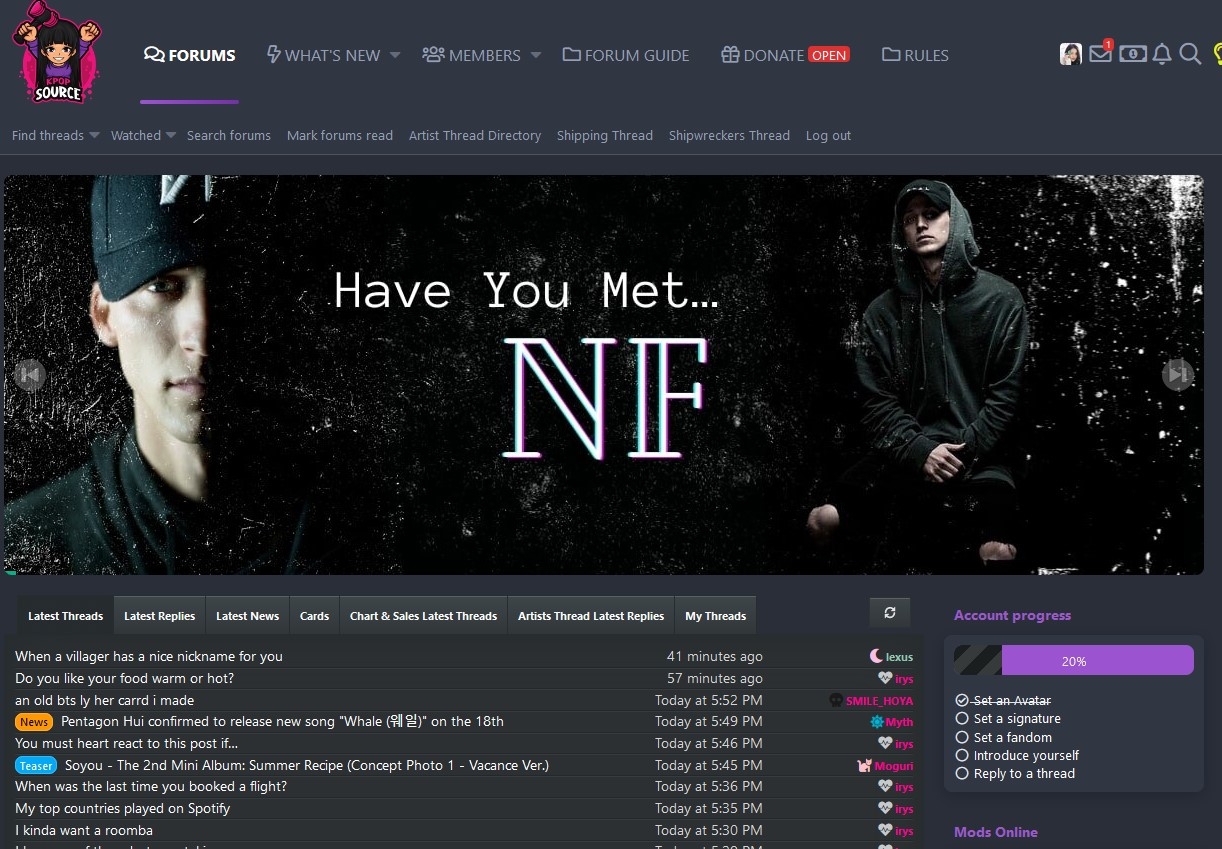Click Mark forums read link
The height and width of the screenshot is (849, 1222).
[x=340, y=135]
